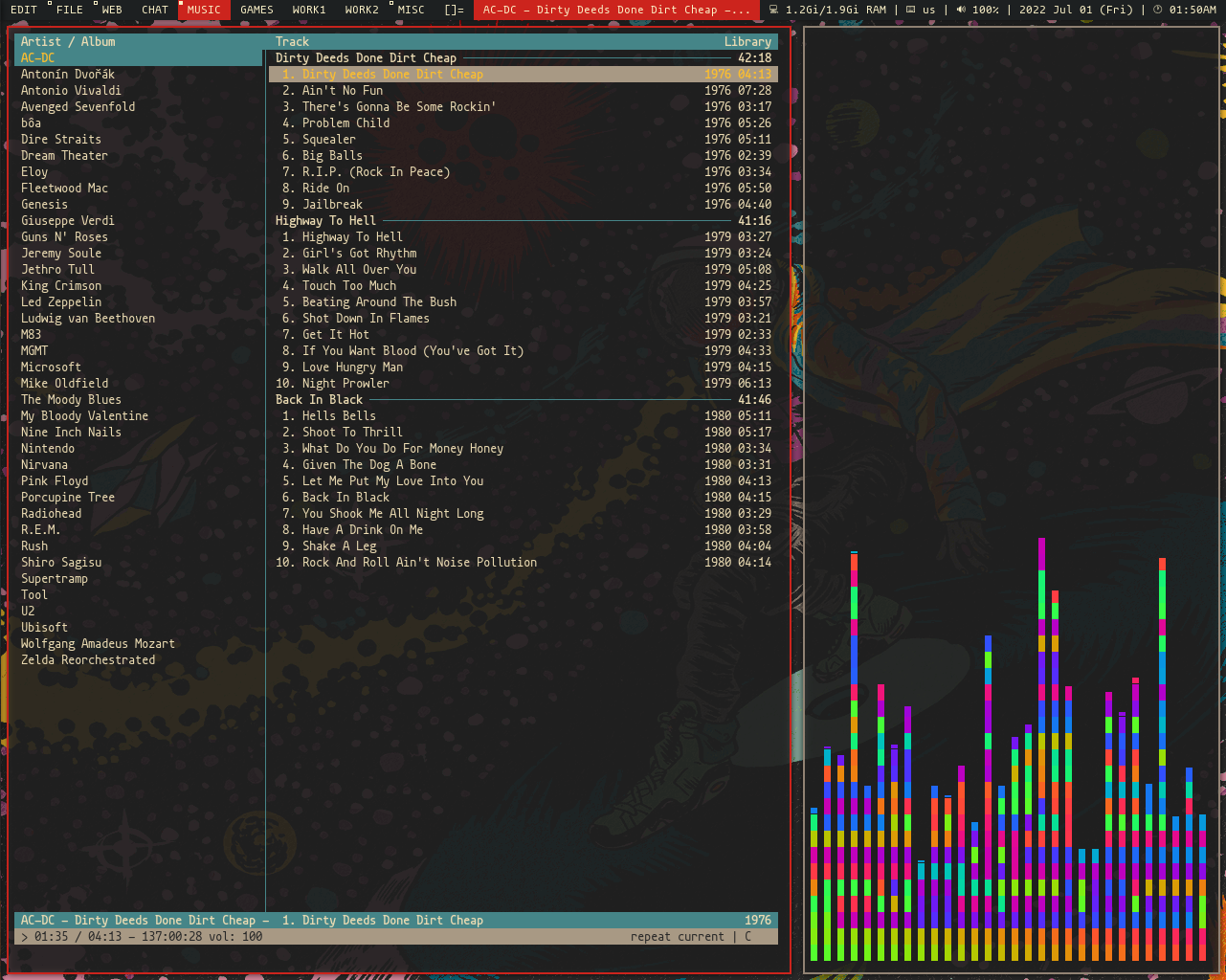The height and width of the screenshot is (980, 1226).
Task: Select artist Genesis
Action: tap(139, 205)
